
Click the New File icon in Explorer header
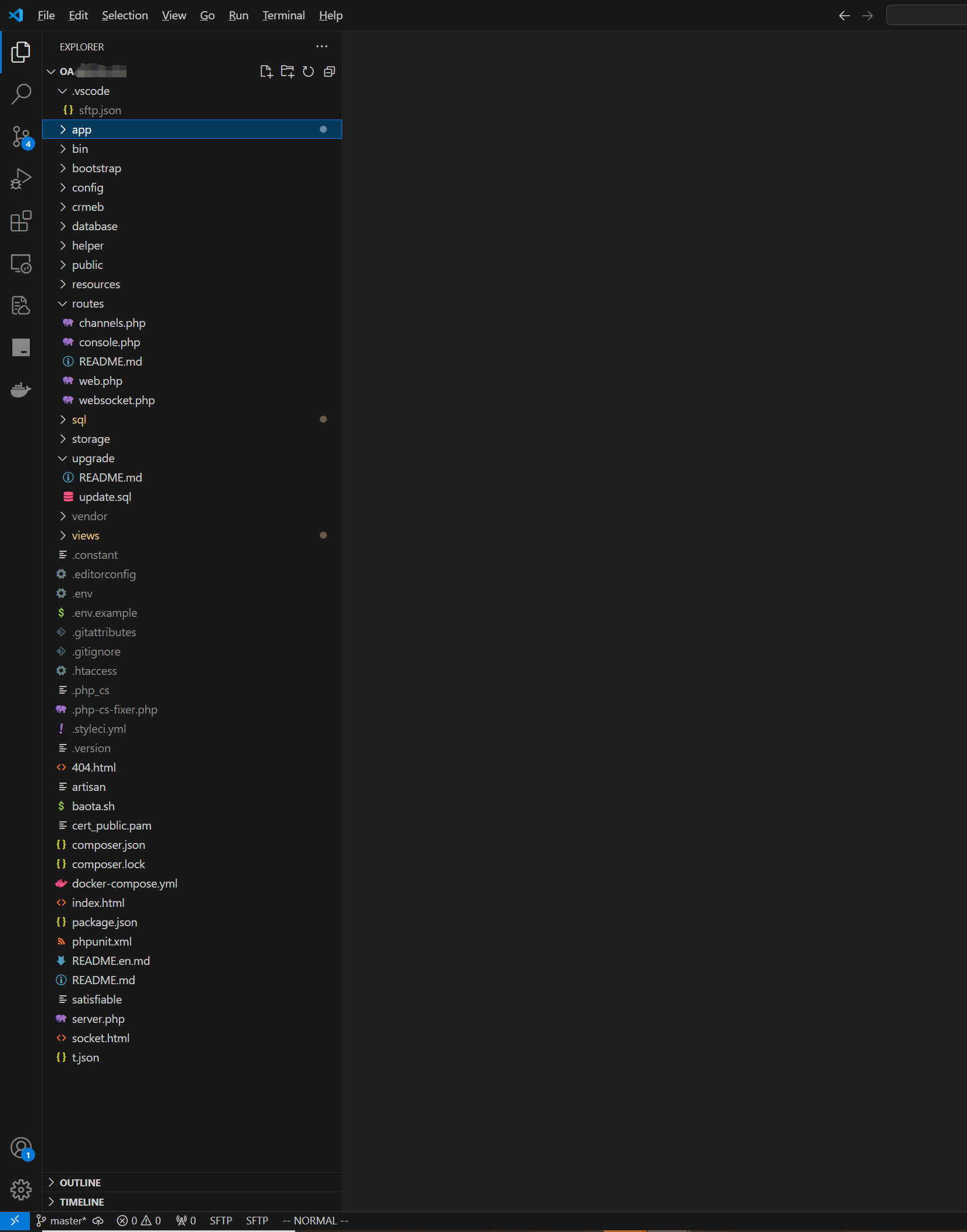tap(266, 71)
